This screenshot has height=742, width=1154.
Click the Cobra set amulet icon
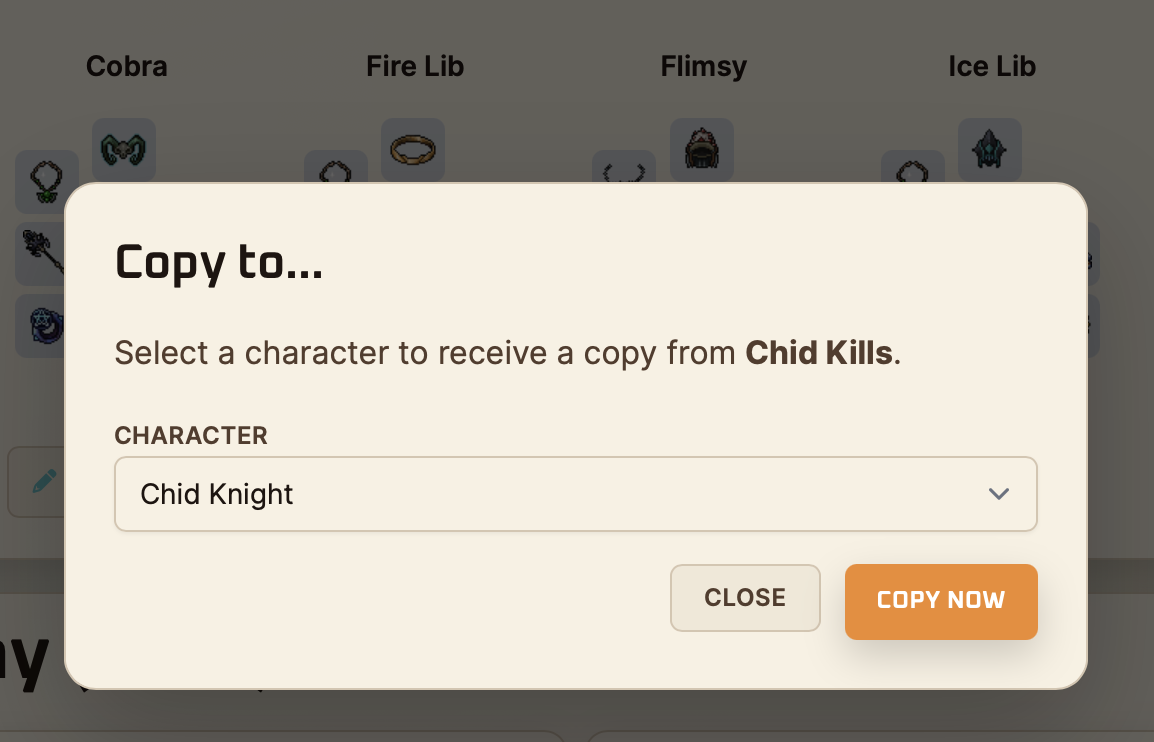pos(46,180)
